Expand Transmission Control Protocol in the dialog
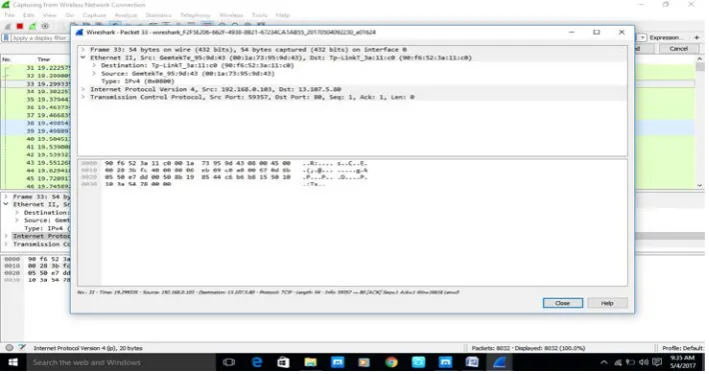Image resolution: width=709 pixels, height=374 pixels. click(83, 97)
